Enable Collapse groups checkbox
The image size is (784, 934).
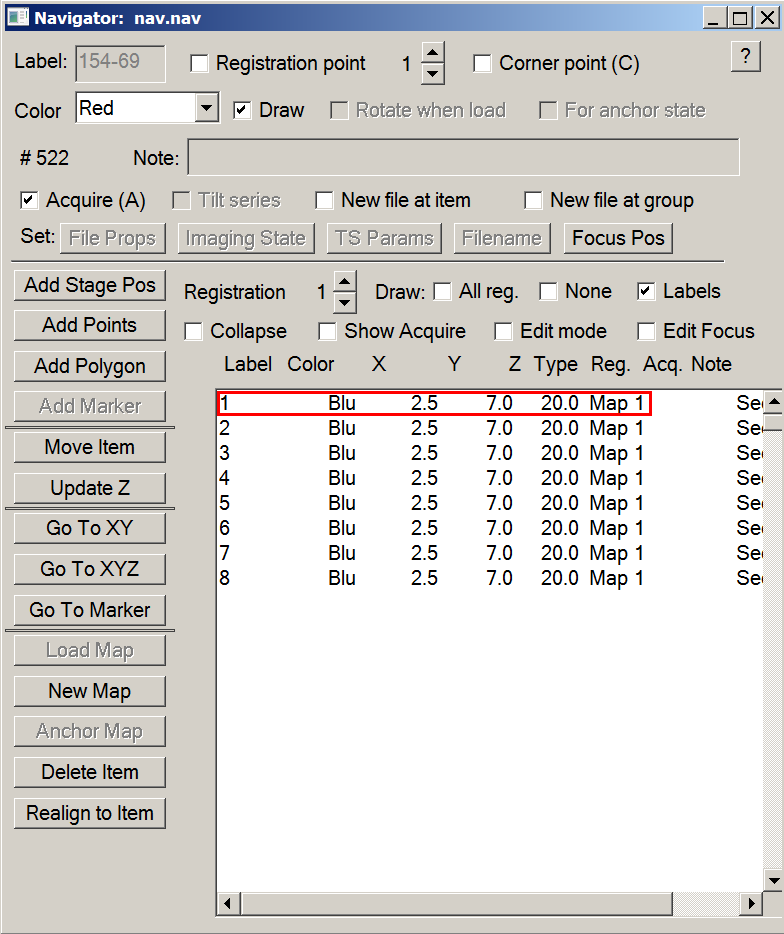tap(194, 331)
